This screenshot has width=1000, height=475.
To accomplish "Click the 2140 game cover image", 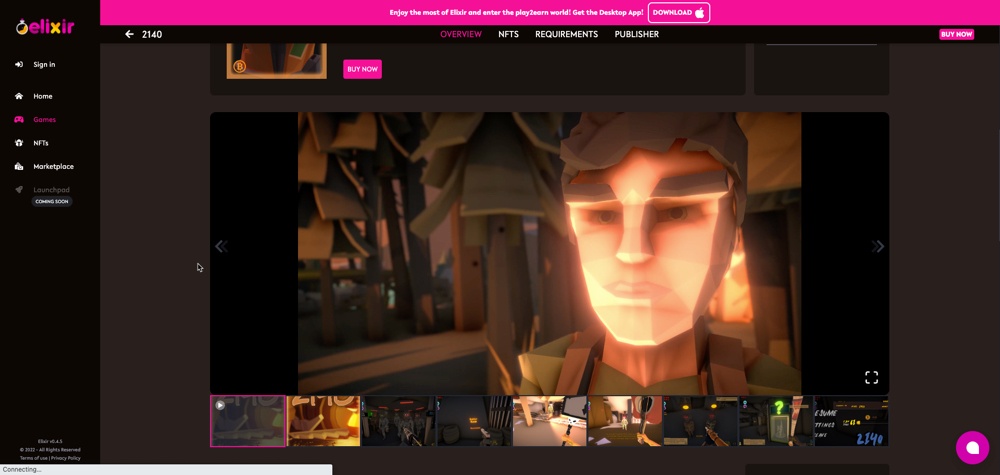I will point(276,61).
